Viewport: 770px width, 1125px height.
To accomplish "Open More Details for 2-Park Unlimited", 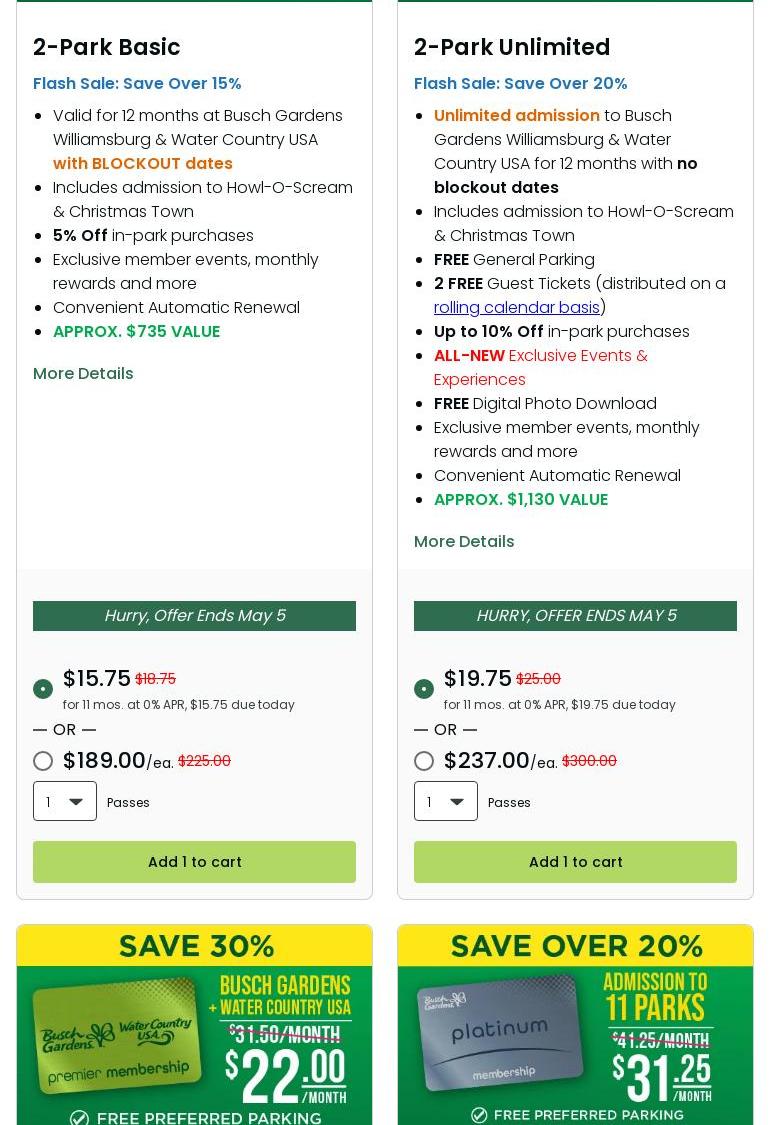I will (464, 541).
